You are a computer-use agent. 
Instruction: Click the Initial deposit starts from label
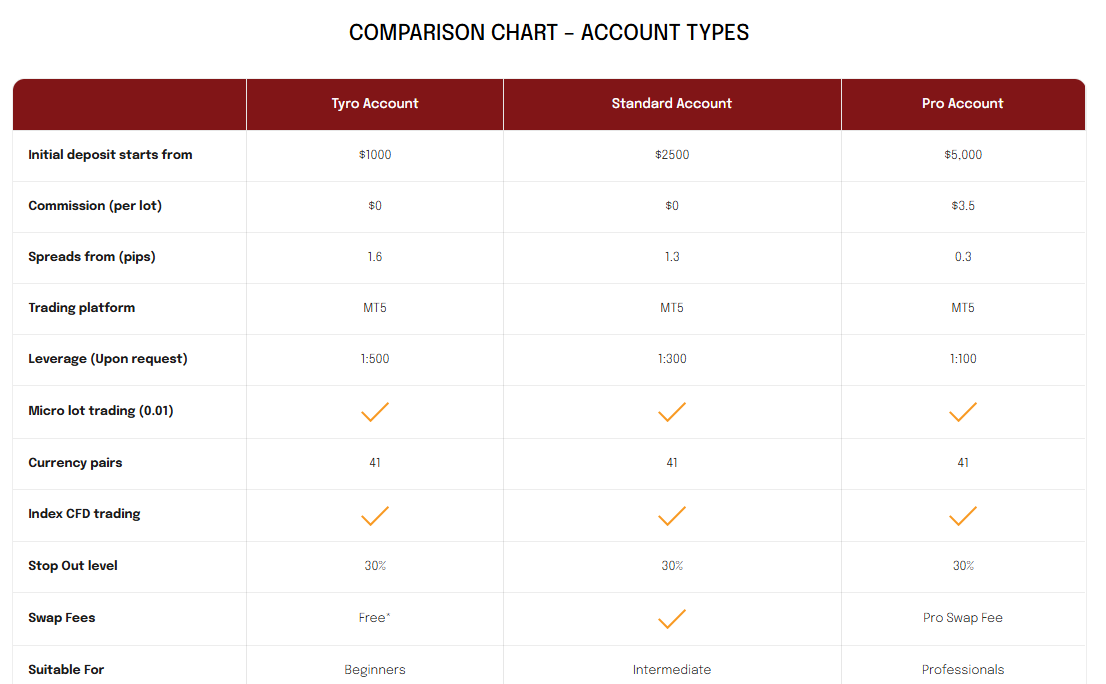(x=110, y=155)
